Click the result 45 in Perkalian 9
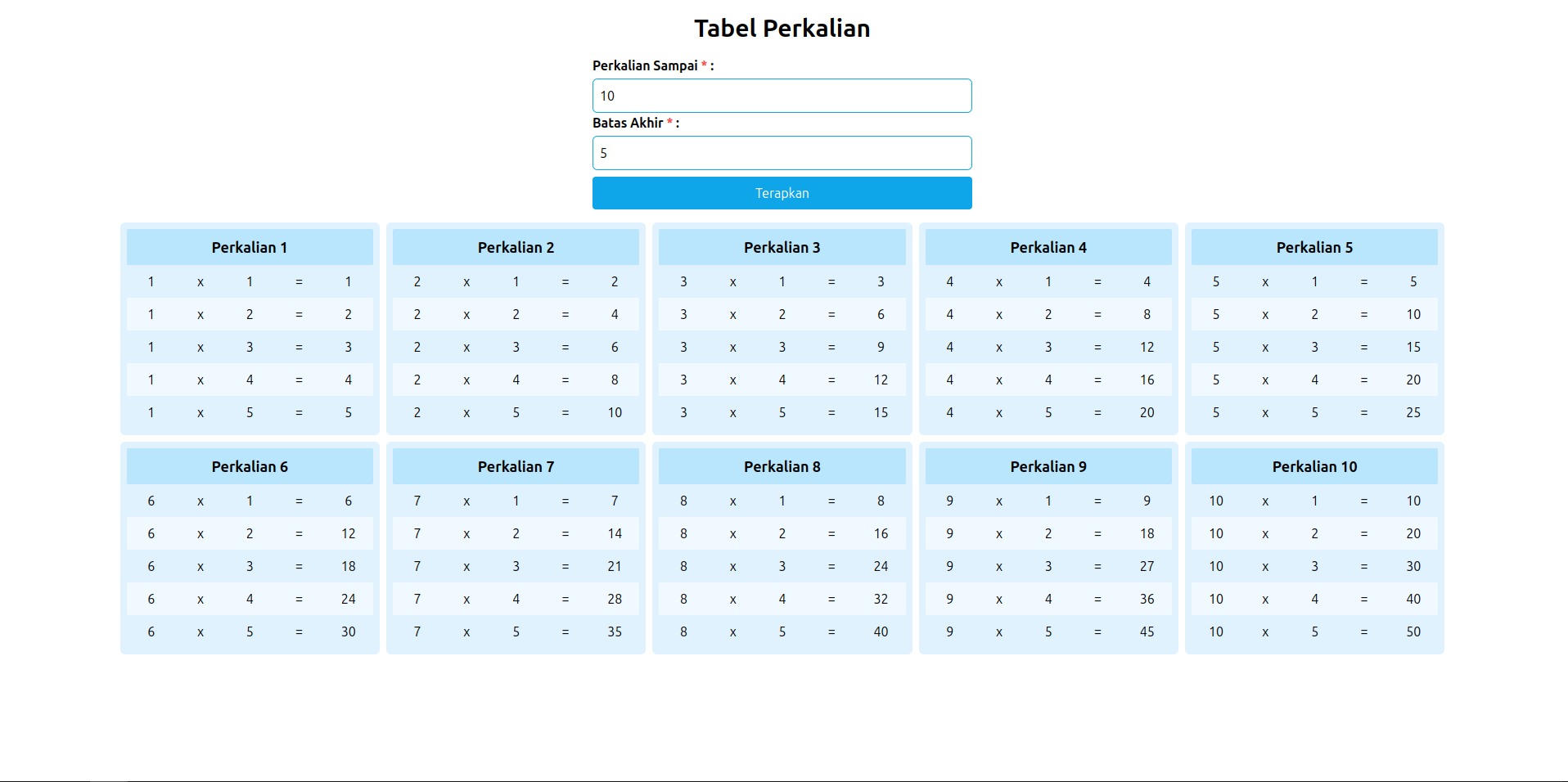1568x782 pixels. pos(1147,631)
